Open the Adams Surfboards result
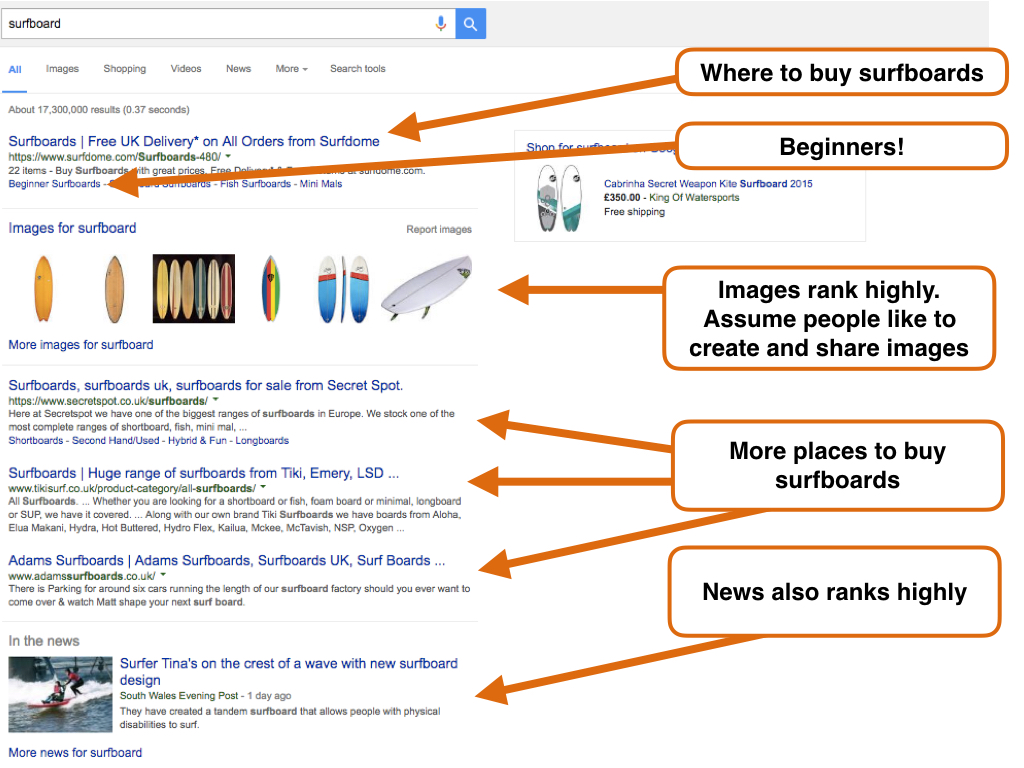Viewport: 1024px width, 768px height. (x=227, y=560)
